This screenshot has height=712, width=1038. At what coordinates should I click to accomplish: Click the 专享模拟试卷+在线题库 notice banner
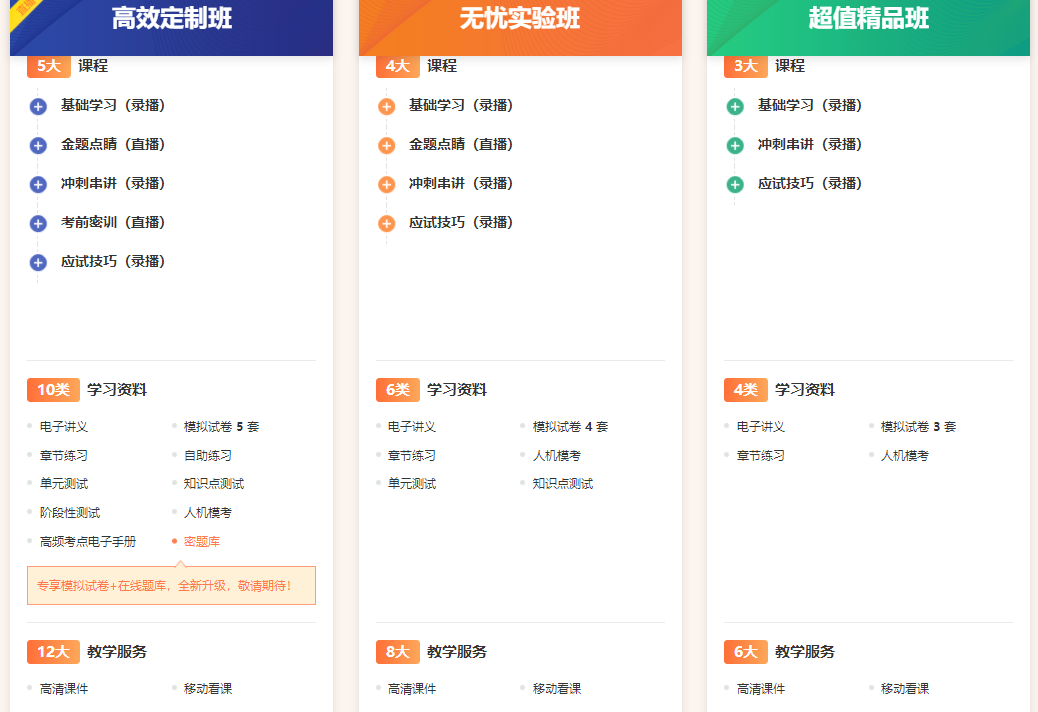[x=171, y=586]
